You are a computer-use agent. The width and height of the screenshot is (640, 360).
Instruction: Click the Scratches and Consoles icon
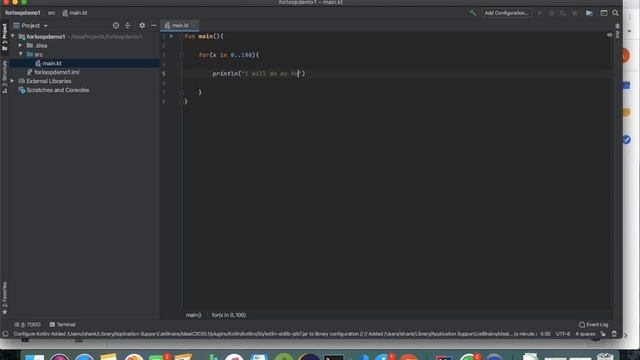[x=22, y=90]
